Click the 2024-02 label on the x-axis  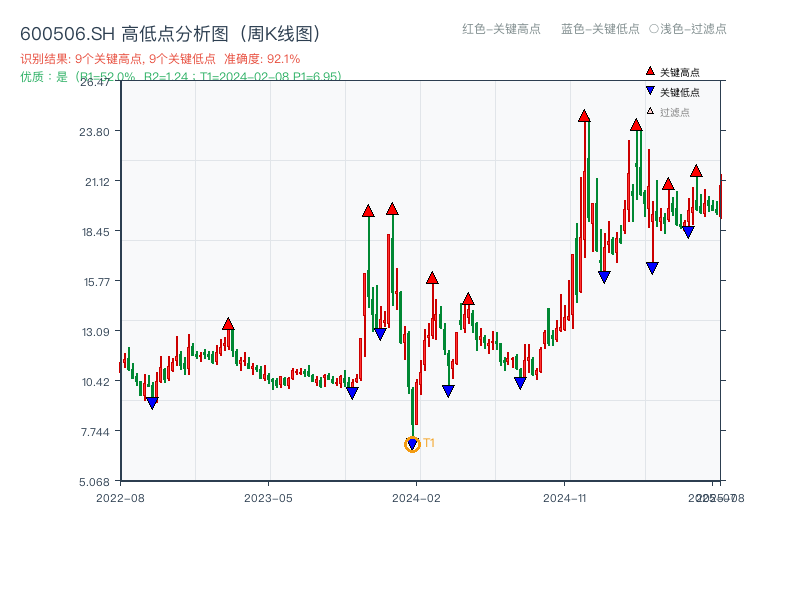click(x=418, y=497)
